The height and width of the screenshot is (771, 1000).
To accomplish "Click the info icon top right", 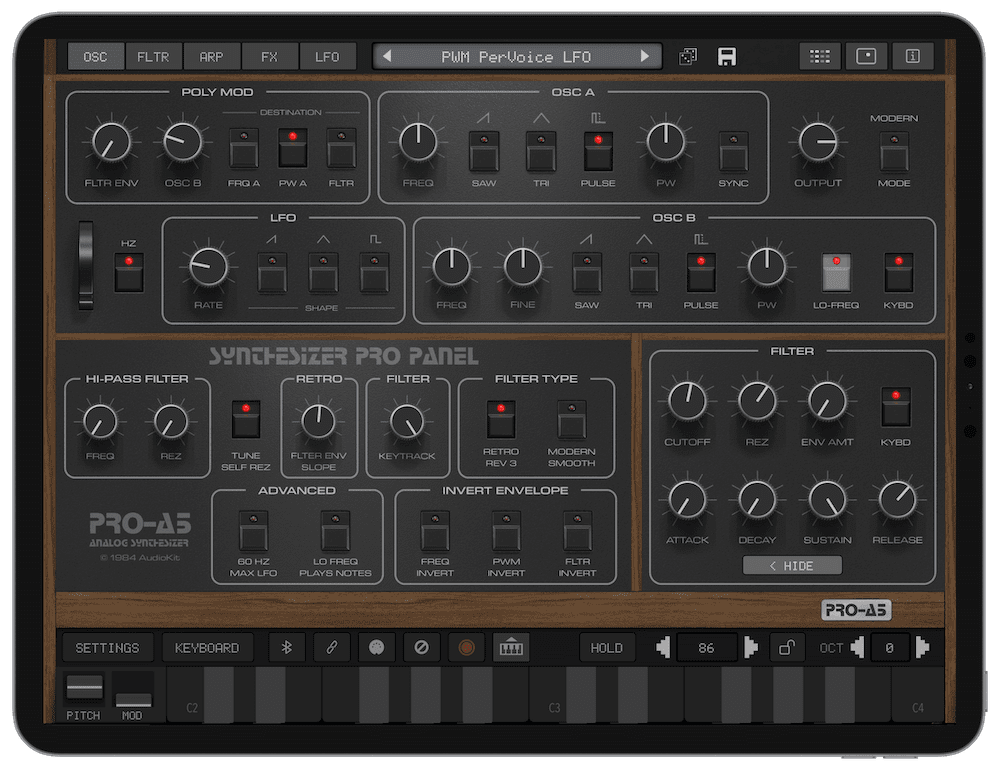I will tap(913, 57).
